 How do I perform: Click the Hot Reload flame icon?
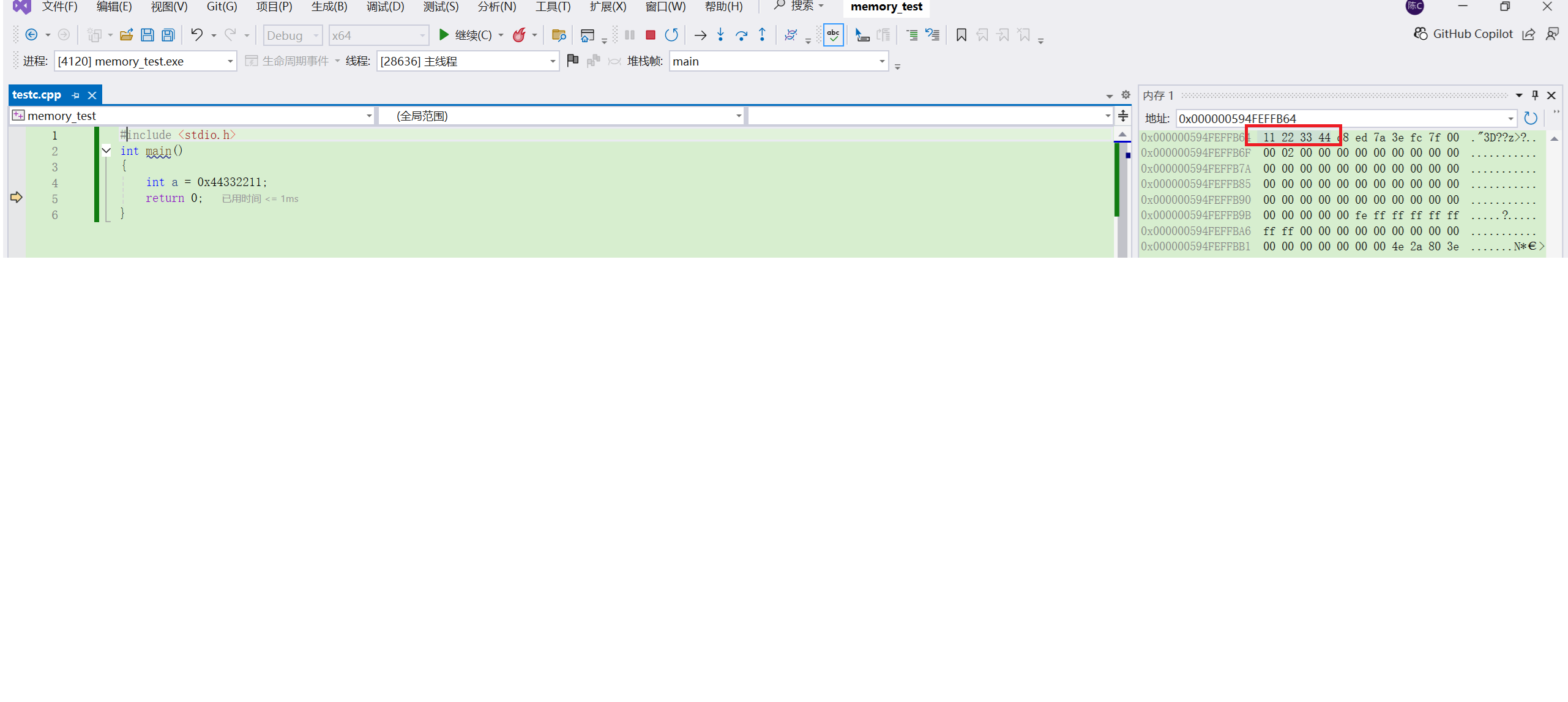[x=519, y=35]
